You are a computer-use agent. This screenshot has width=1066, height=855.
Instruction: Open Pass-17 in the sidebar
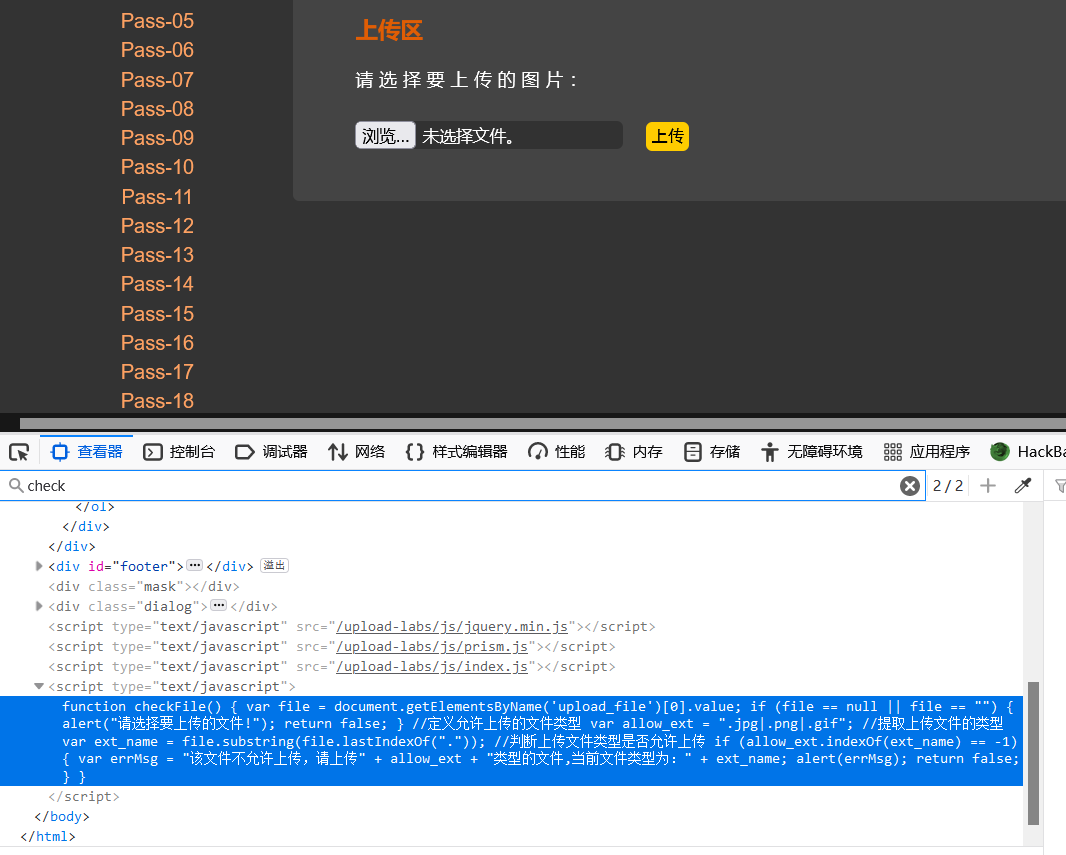[157, 372]
